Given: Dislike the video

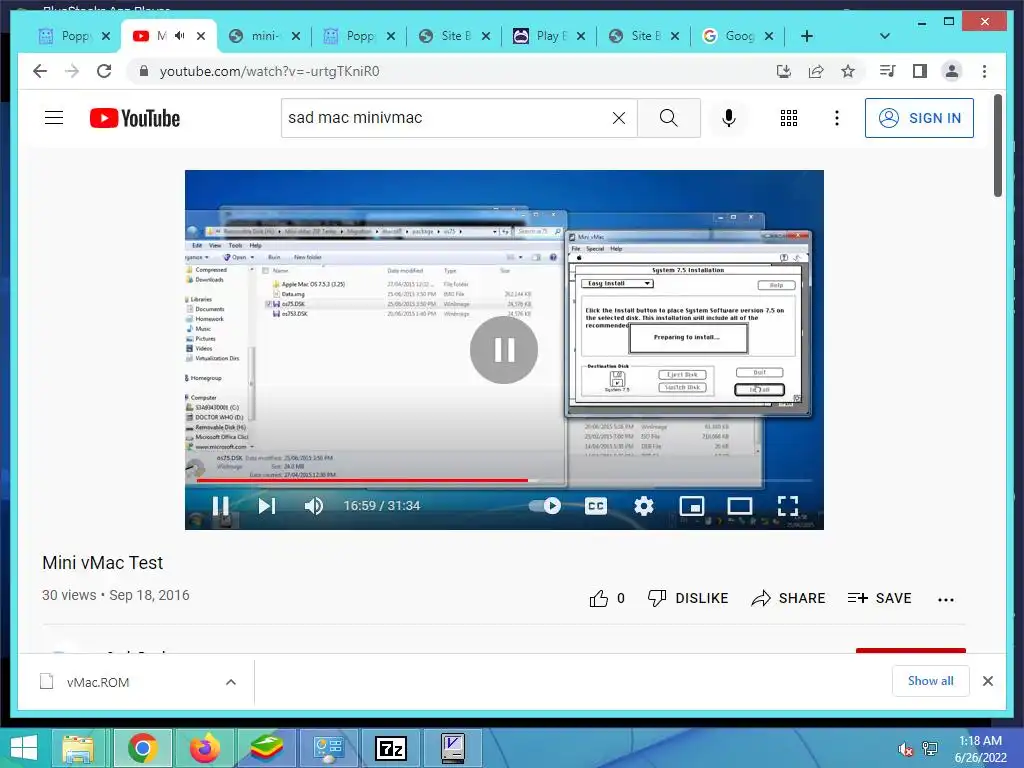Looking at the screenshot, I should [x=688, y=598].
